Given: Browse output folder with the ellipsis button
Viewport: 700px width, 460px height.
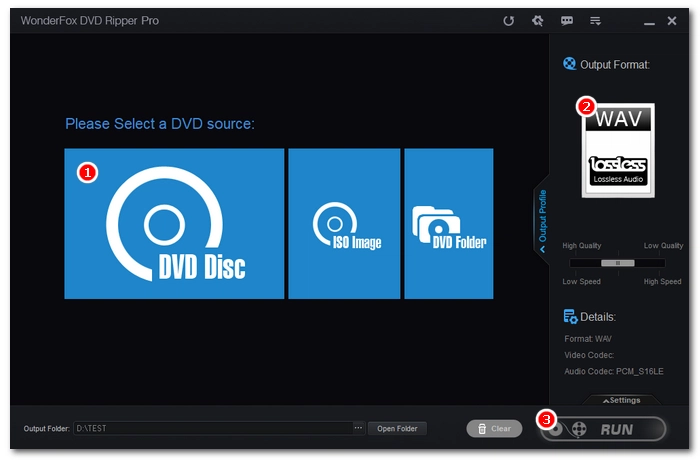Looking at the screenshot, I should [358, 428].
